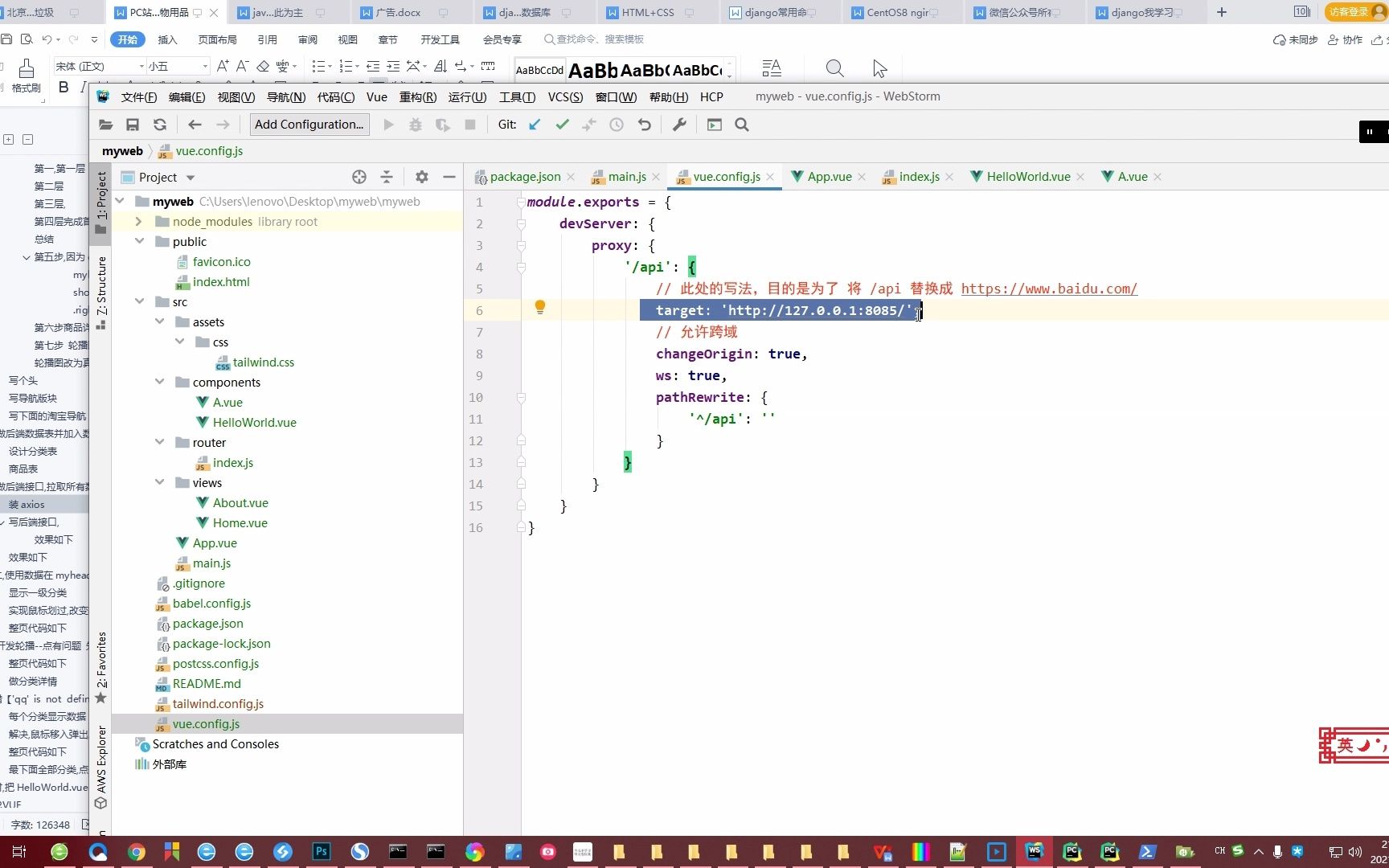Click the 未同步 sync status button
The height and width of the screenshot is (868, 1389).
pyautogui.click(x=1296, y=39)
